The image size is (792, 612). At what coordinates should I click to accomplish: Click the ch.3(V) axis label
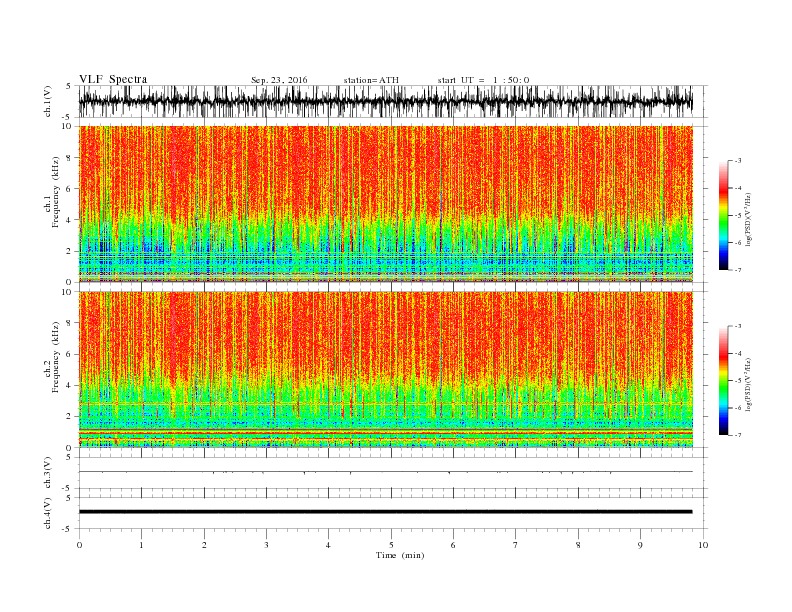(x=48, y=473)
